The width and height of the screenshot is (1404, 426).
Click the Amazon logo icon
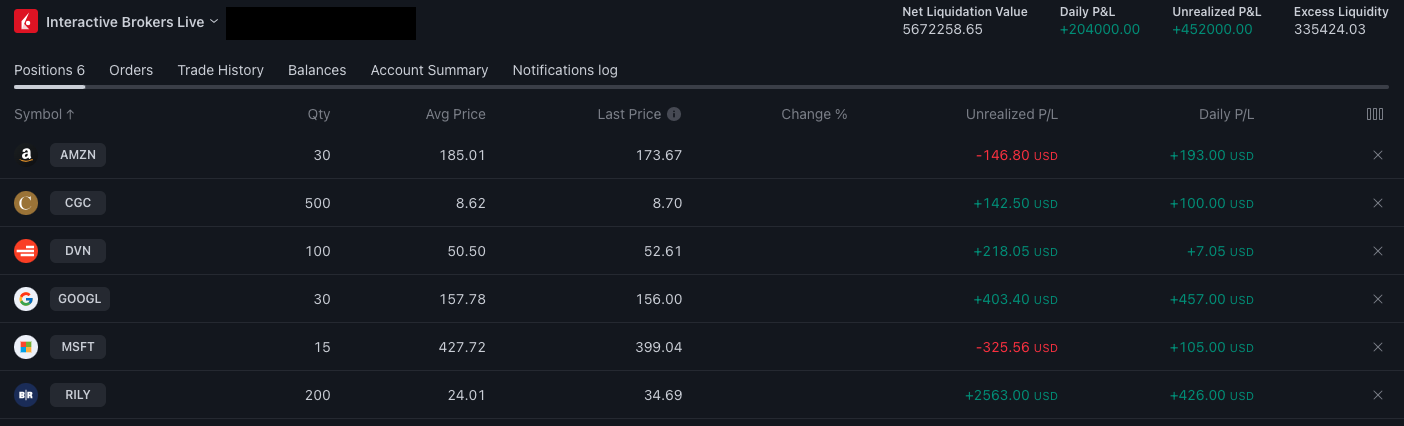(x=26, y=155)
